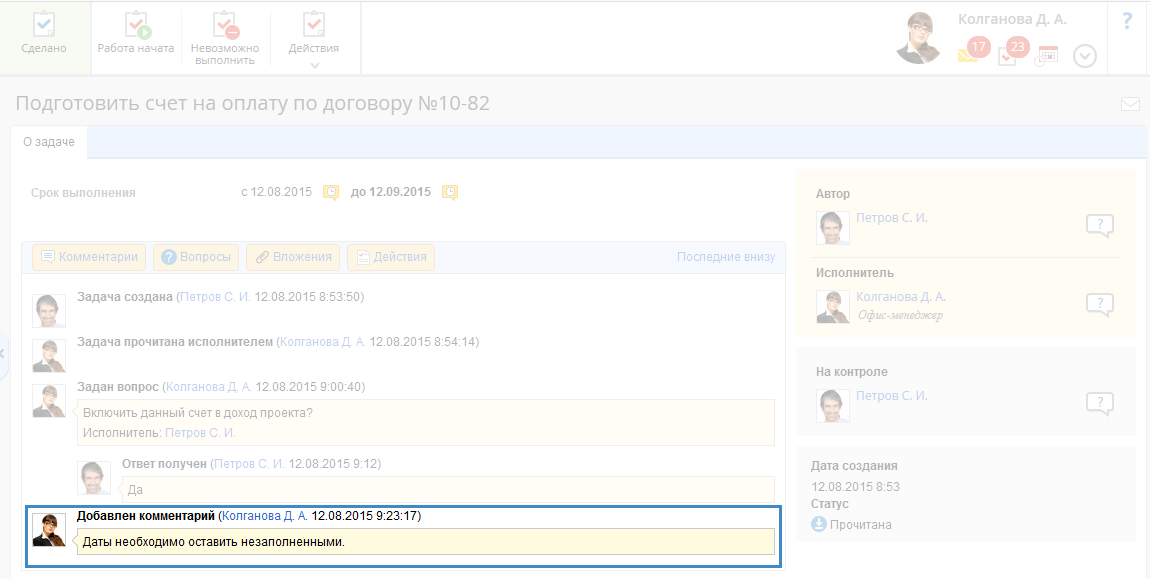Open tasks icon with badge 23
Image resolution: width=1150 pixels, height=579 pixels.
coord(1013,52)
